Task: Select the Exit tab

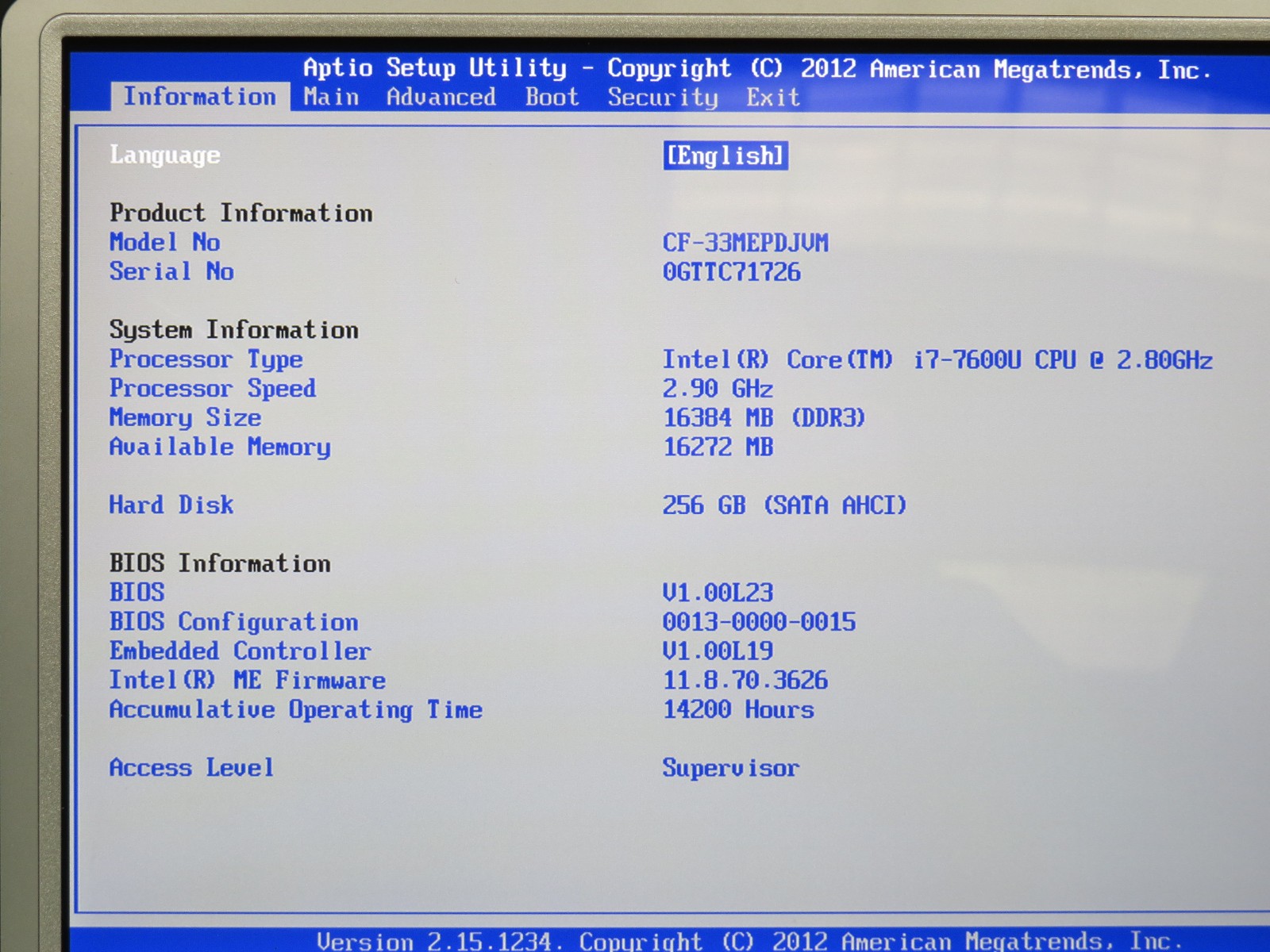Action: pyautogui.click(x=772, y=98)
